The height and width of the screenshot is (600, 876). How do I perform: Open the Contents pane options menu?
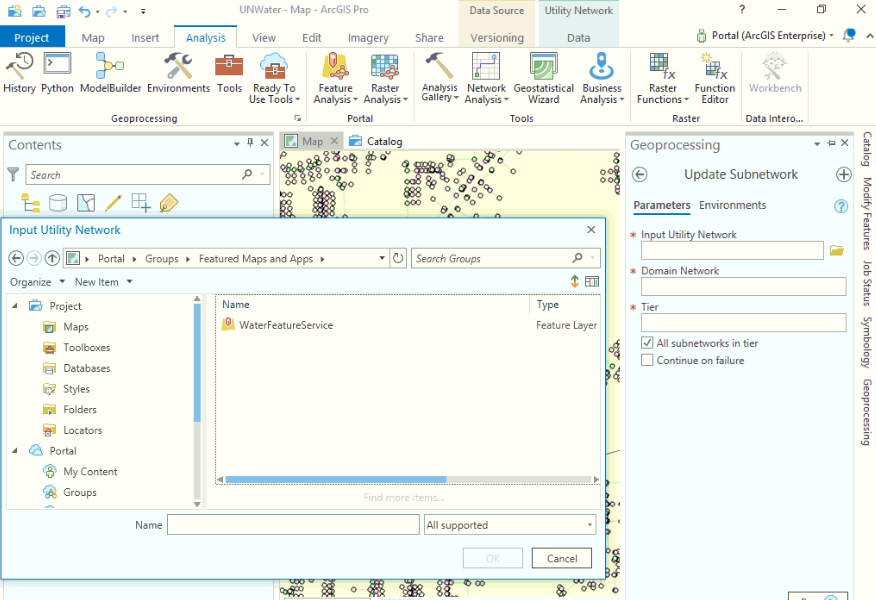(x=236, y=144)
